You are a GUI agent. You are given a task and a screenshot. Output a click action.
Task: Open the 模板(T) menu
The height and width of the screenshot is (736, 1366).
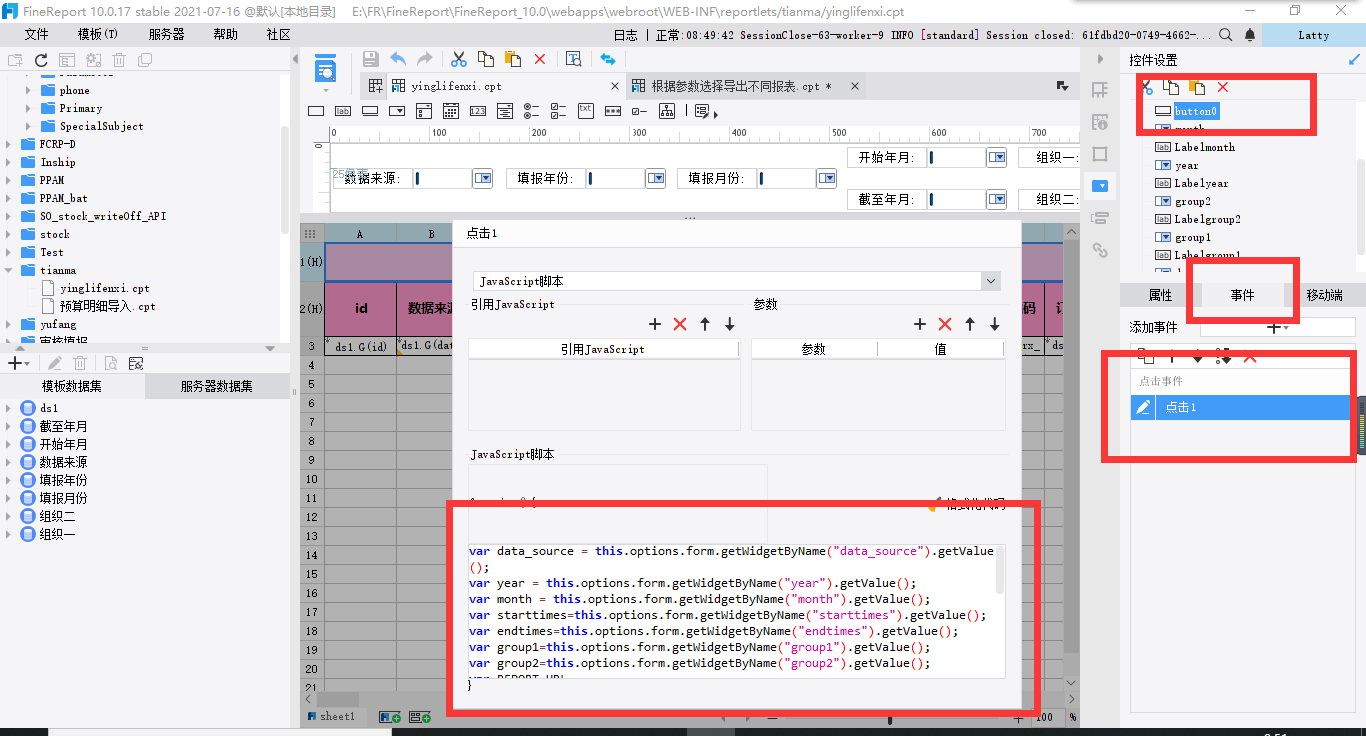click(98, 34)
